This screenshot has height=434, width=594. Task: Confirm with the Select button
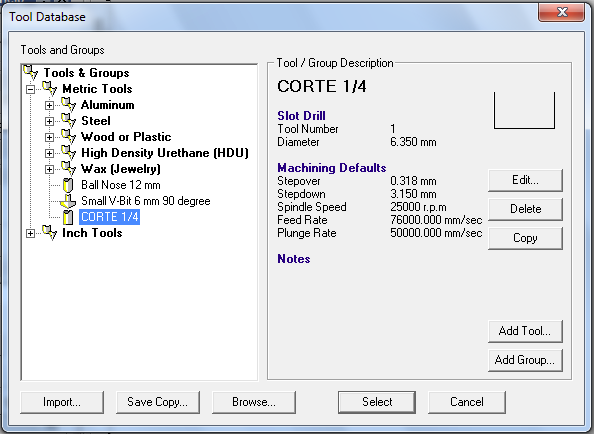(377, 402)
